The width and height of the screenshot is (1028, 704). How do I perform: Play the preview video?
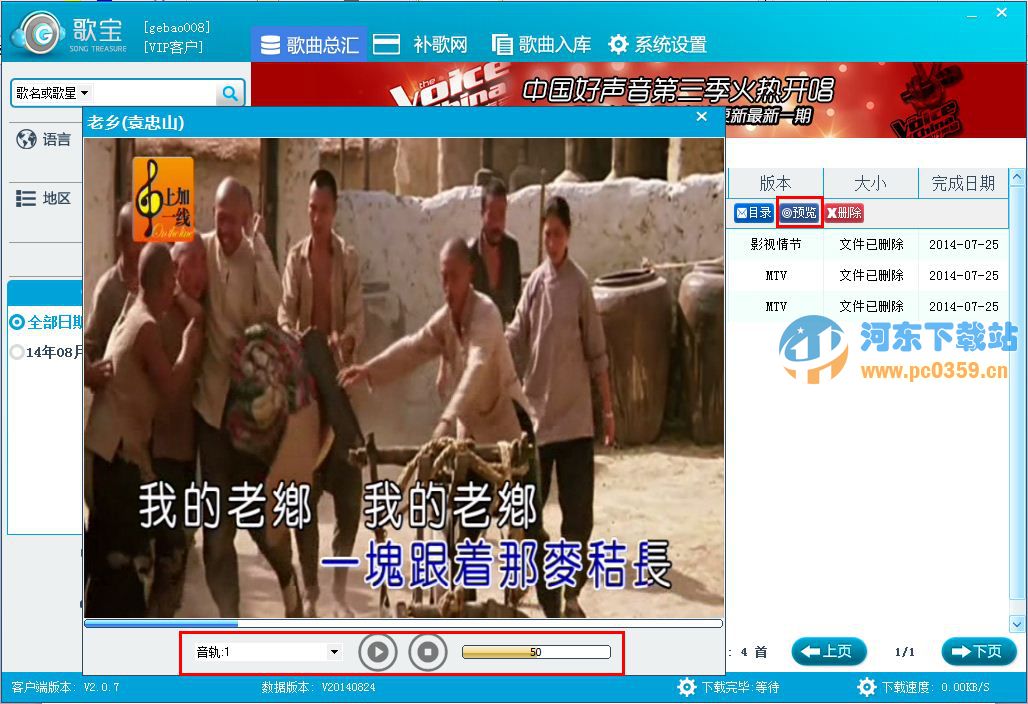[x=378, y=652]
